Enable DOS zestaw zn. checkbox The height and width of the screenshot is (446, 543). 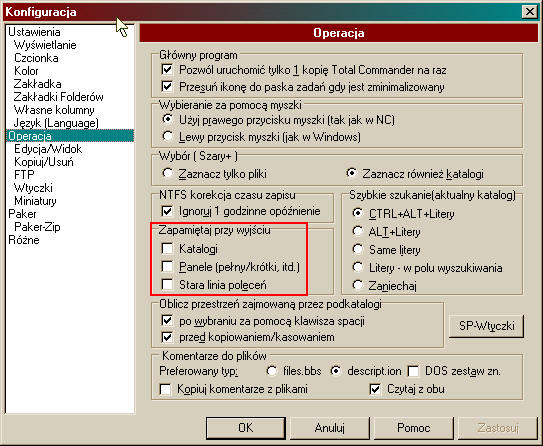(x=413, y=371)
